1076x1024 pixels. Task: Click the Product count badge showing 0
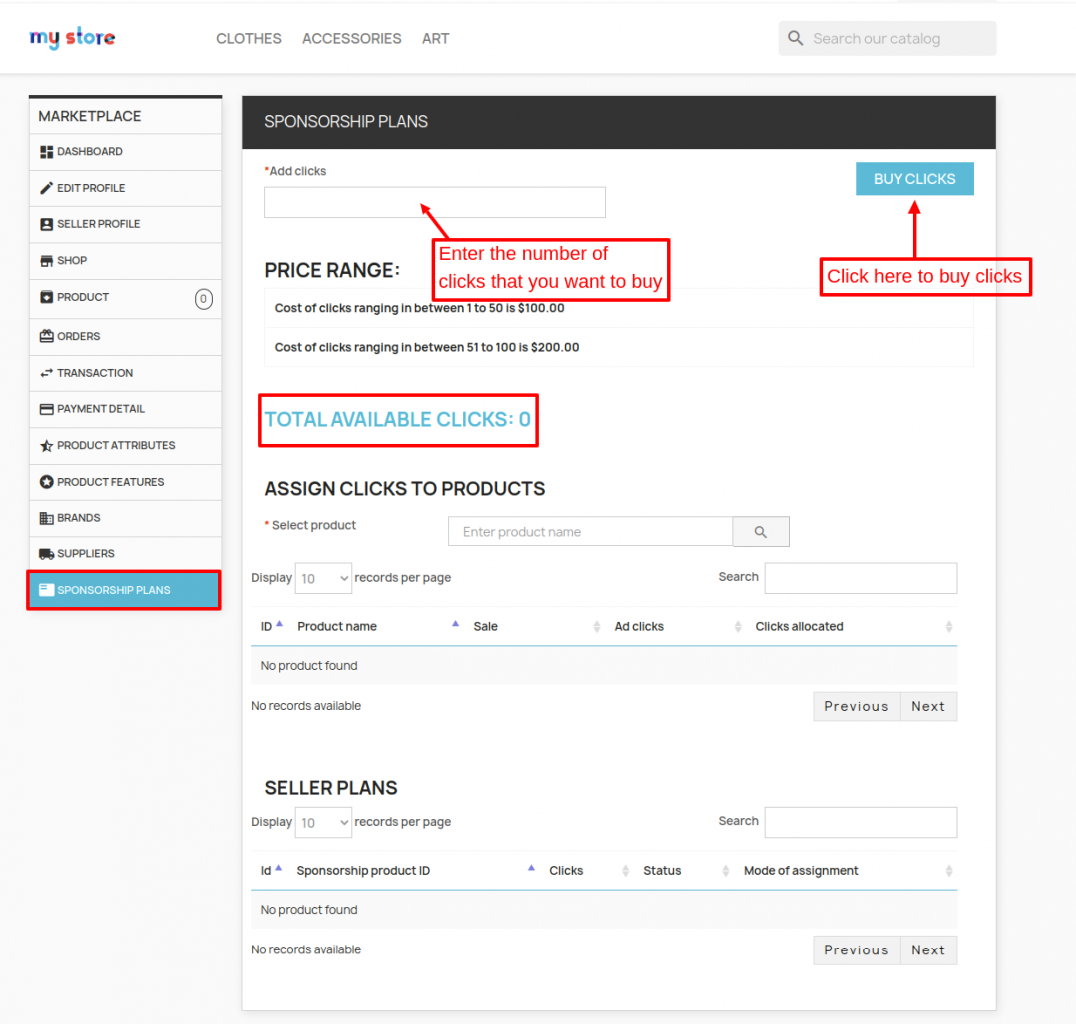[203, 299]
